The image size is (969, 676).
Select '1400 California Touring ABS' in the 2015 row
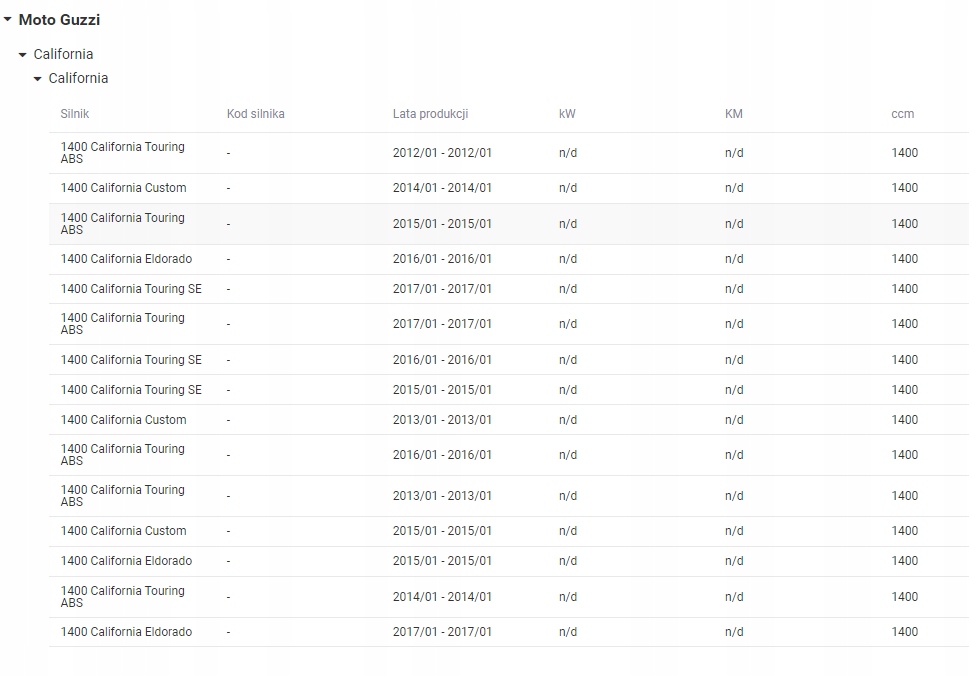point(122,224)
